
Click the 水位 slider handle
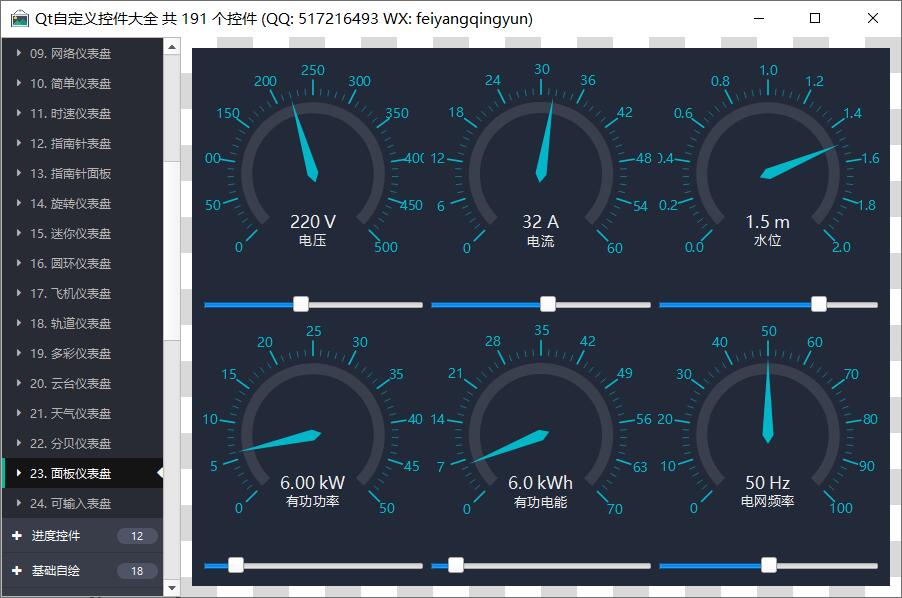click(819, 304)
